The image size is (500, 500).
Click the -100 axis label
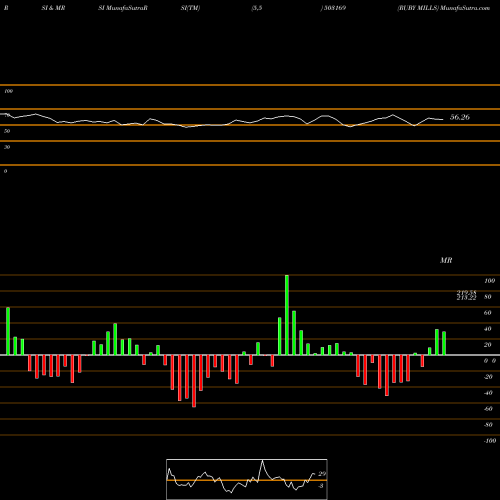490,441
